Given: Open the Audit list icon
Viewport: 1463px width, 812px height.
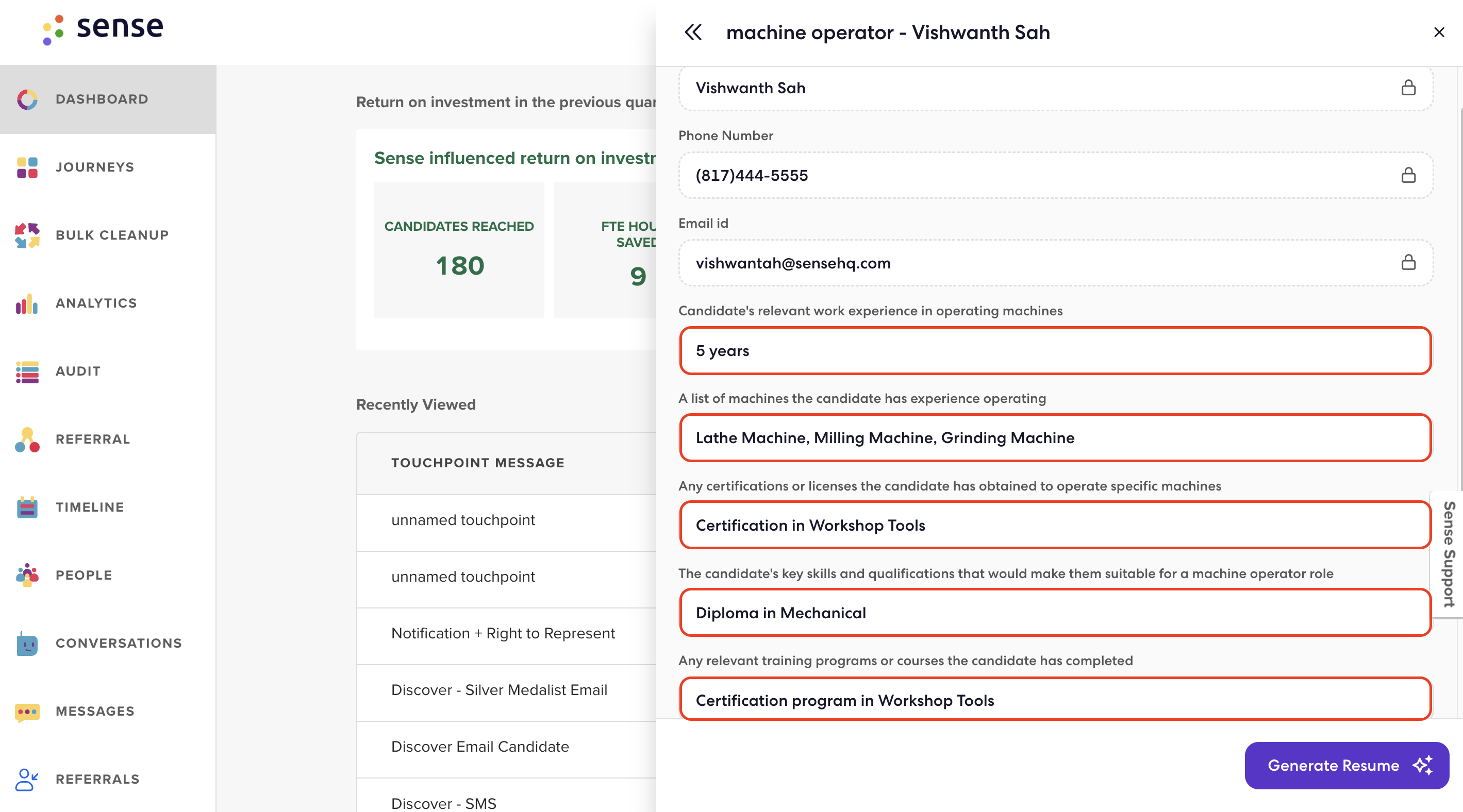Looking at the screenshot, I should point(27,371).
